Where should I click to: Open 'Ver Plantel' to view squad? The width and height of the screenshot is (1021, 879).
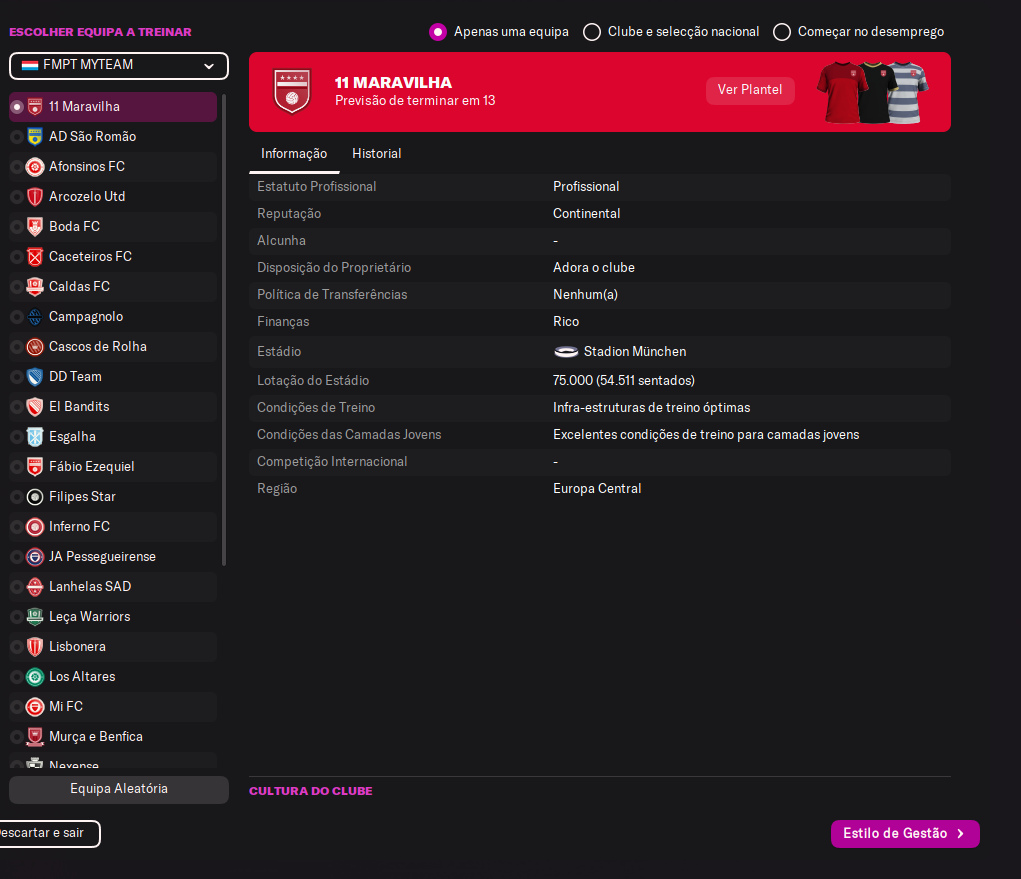[750, 90]
